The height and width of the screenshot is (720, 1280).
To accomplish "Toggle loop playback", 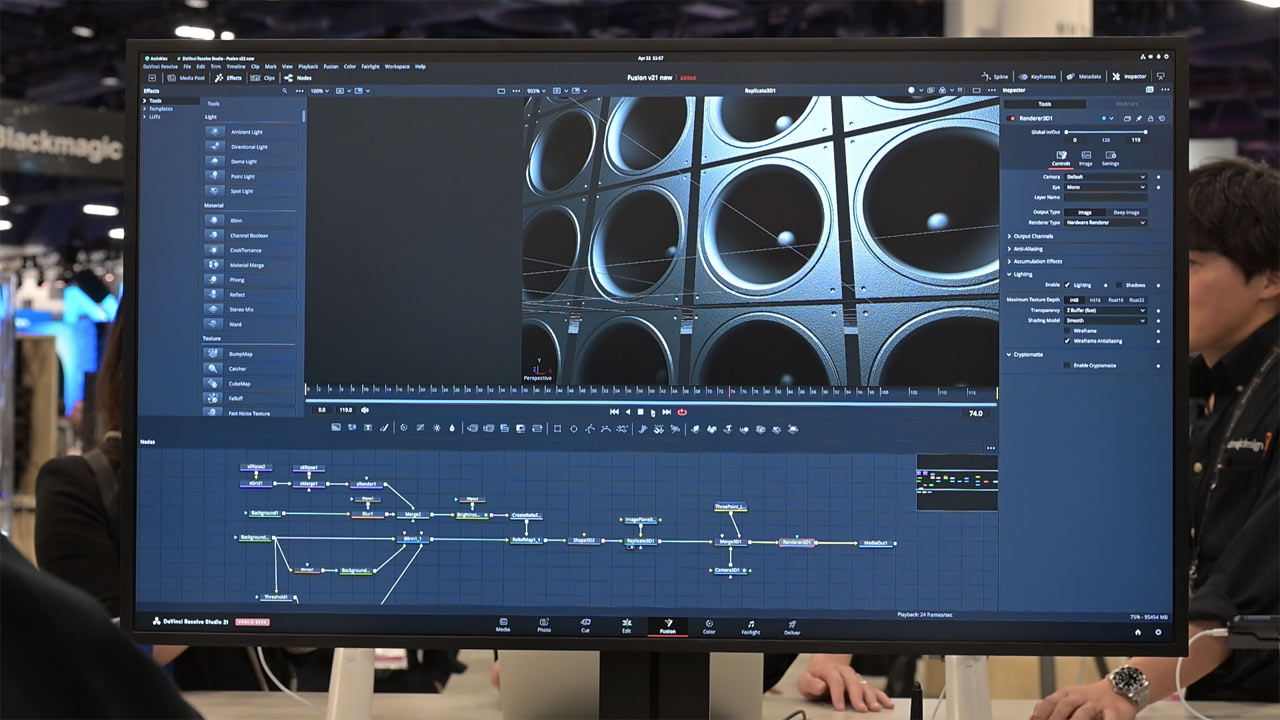I will pyautogui.click(x=682, y=412).
